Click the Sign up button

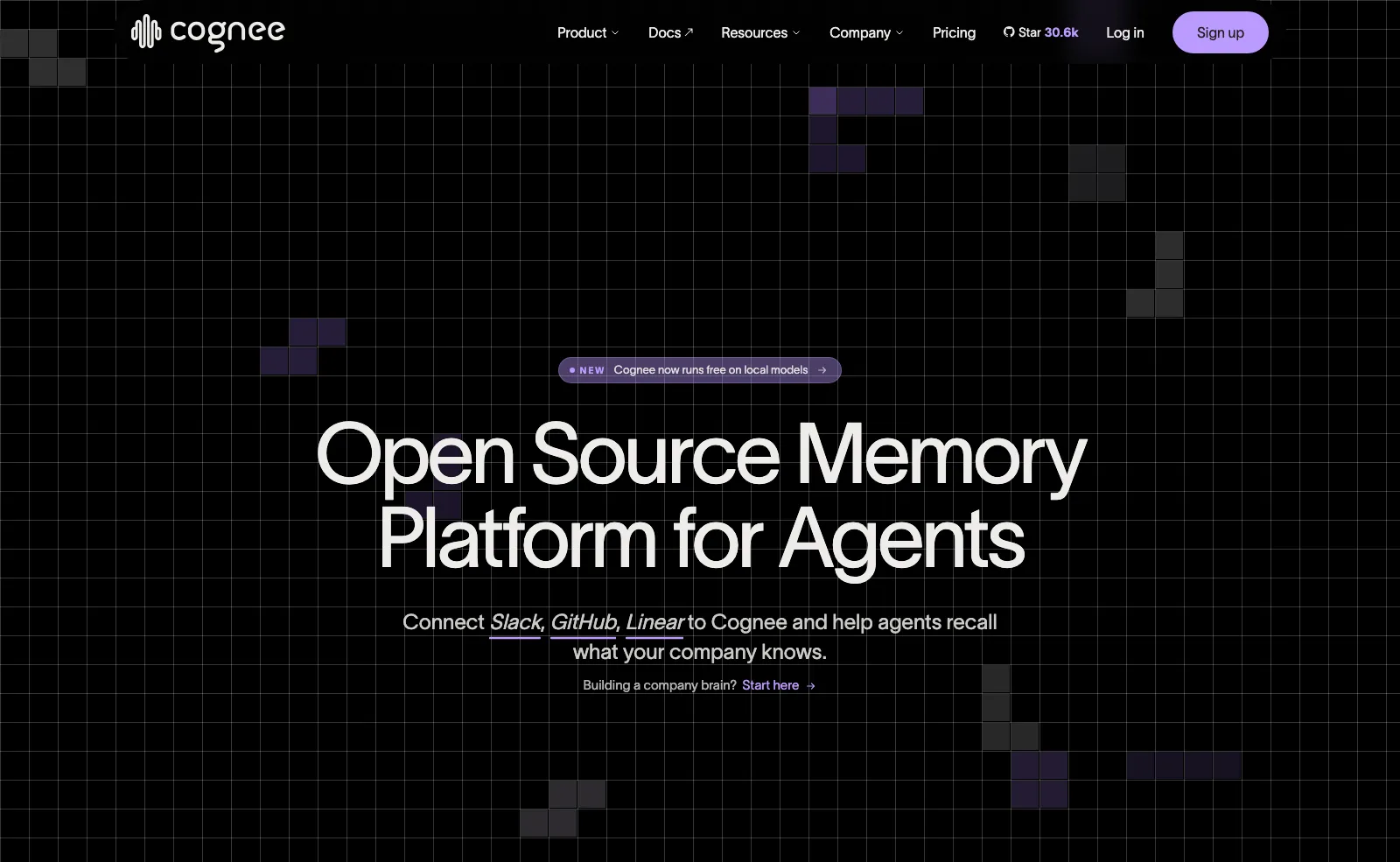[1220, 32]
